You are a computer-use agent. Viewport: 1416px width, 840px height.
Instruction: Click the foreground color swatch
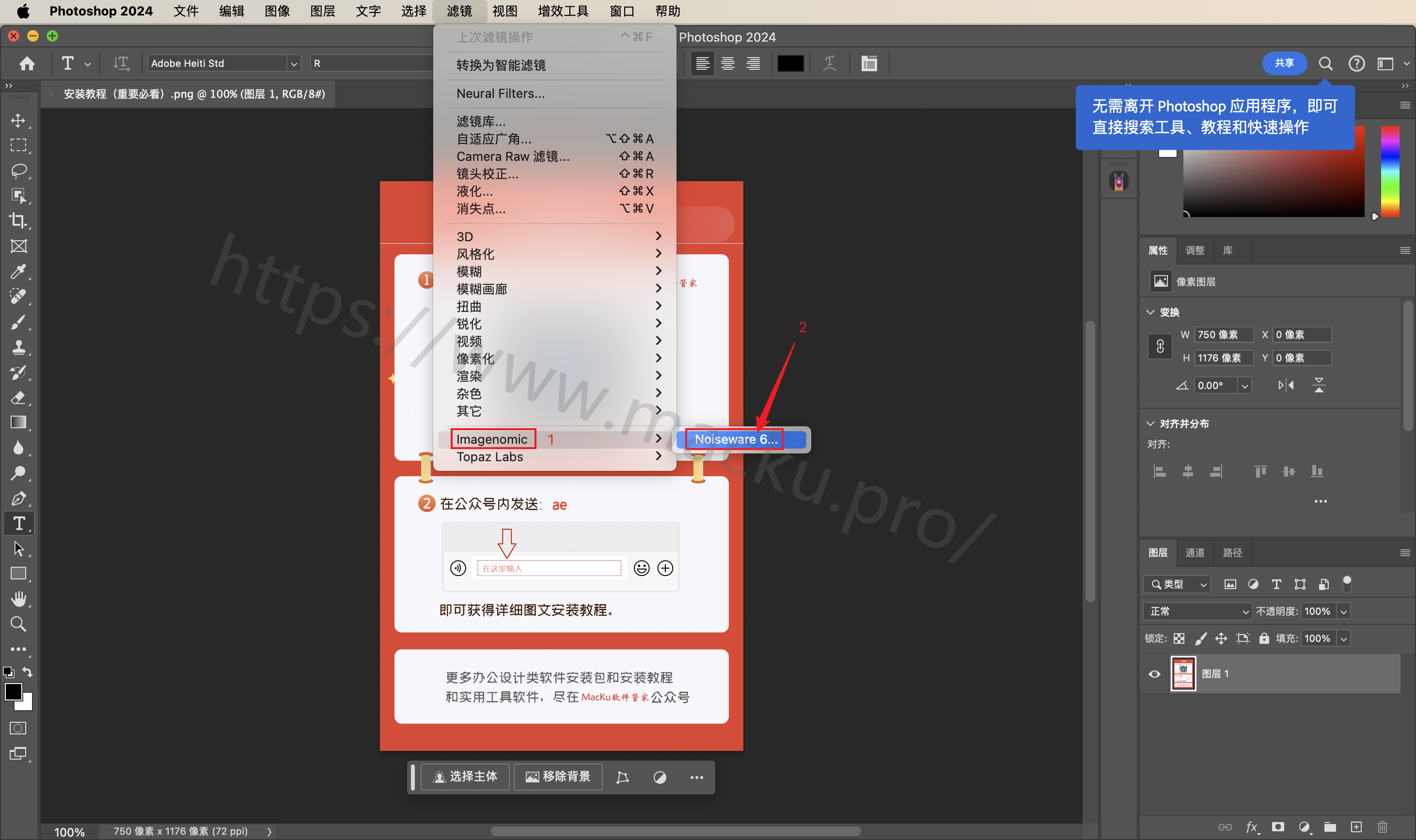pos(13,692)
